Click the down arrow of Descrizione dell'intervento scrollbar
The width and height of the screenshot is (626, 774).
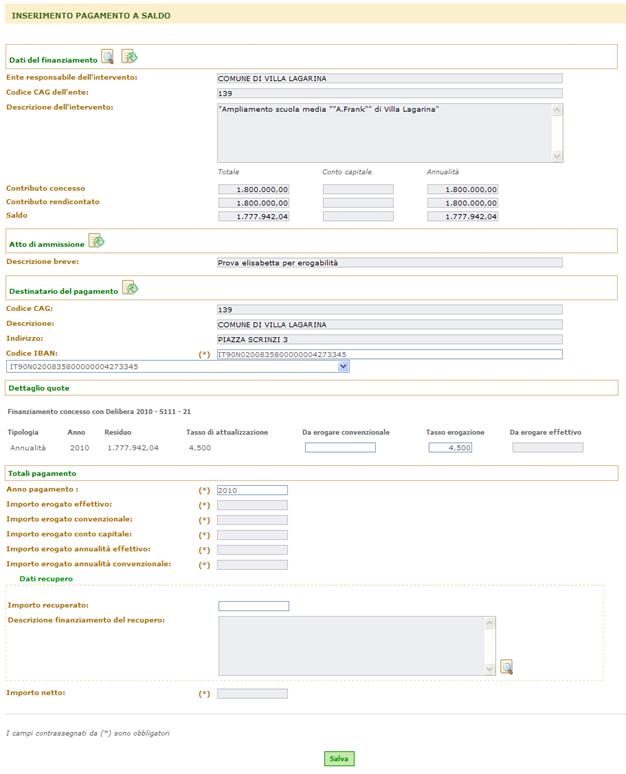tap(557, 156)
